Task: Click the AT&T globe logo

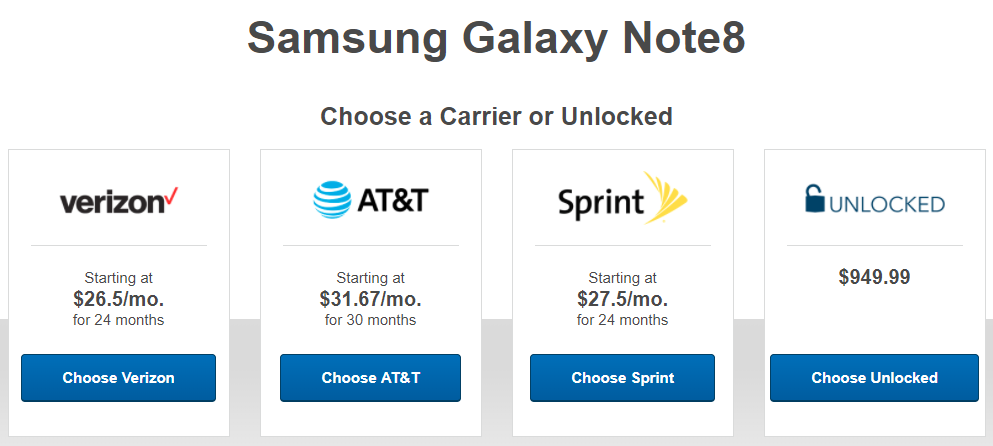Action: (332, 200)
